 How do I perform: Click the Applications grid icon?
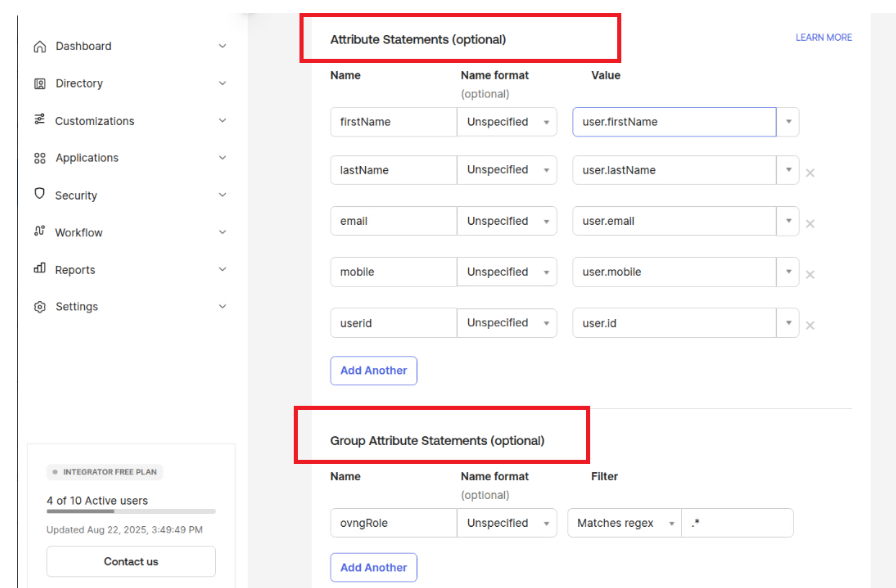(x=39, y=157)
